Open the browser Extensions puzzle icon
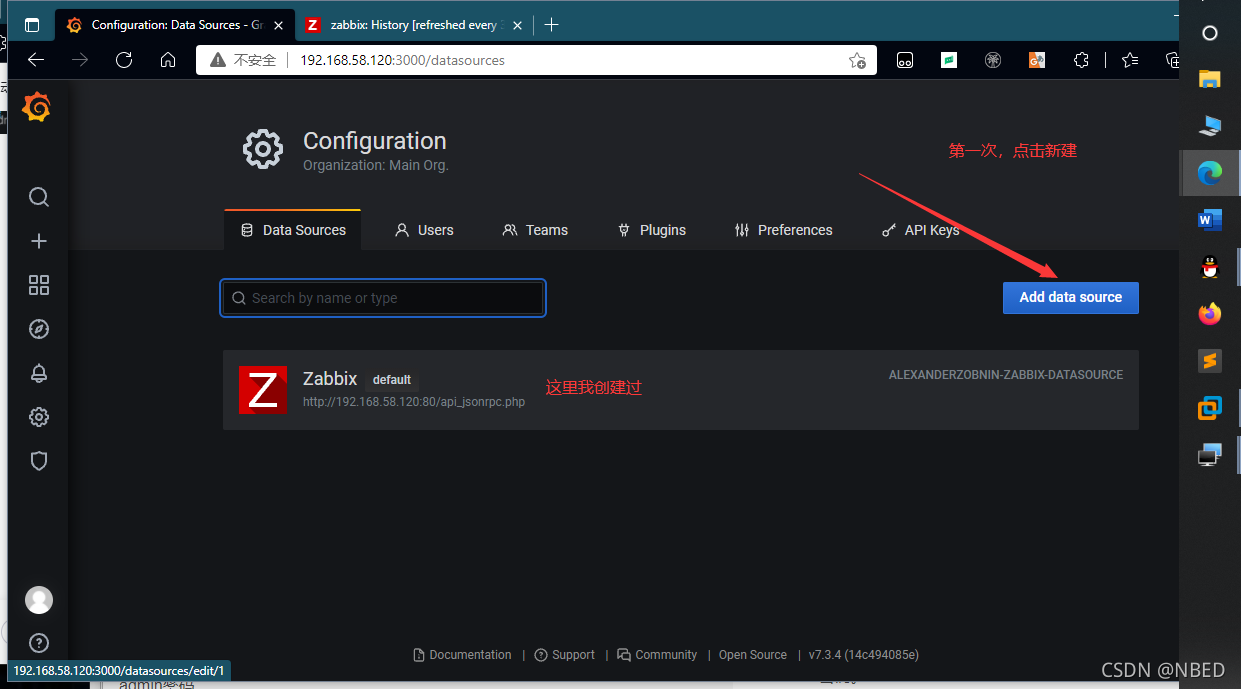The height and width of the screenshot is (689, 1241). (1081, 60)
